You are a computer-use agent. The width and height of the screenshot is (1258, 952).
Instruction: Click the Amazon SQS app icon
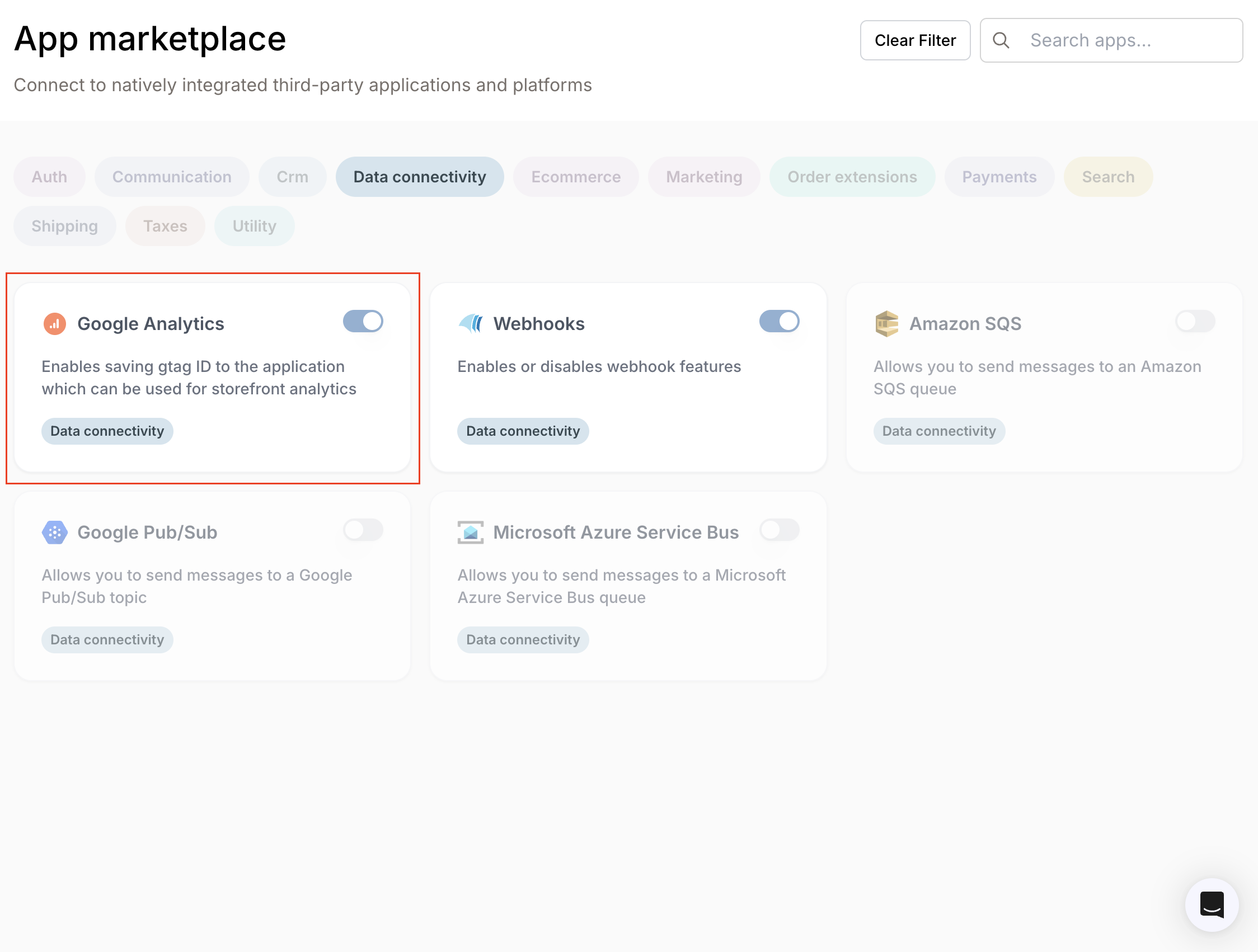click(x=886, y=323)
